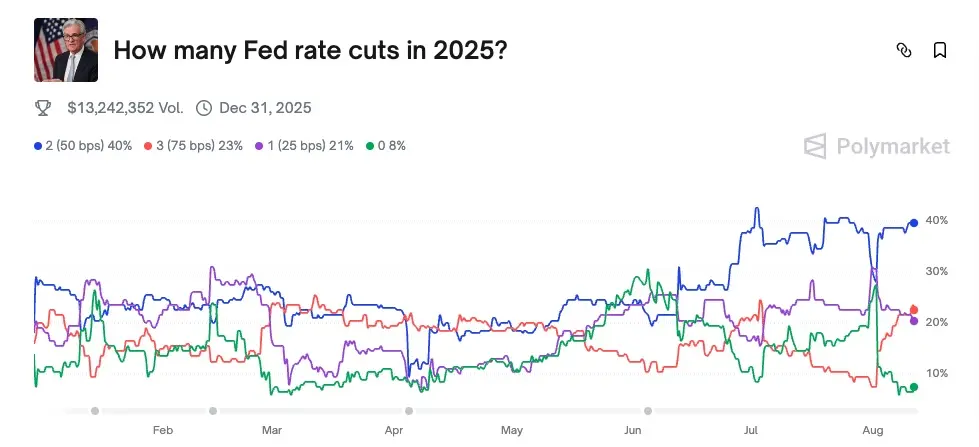This screenshot has height=447, width=979.
Task: Click the red endpoint dot on chart
Action: (x=914, y=310)
